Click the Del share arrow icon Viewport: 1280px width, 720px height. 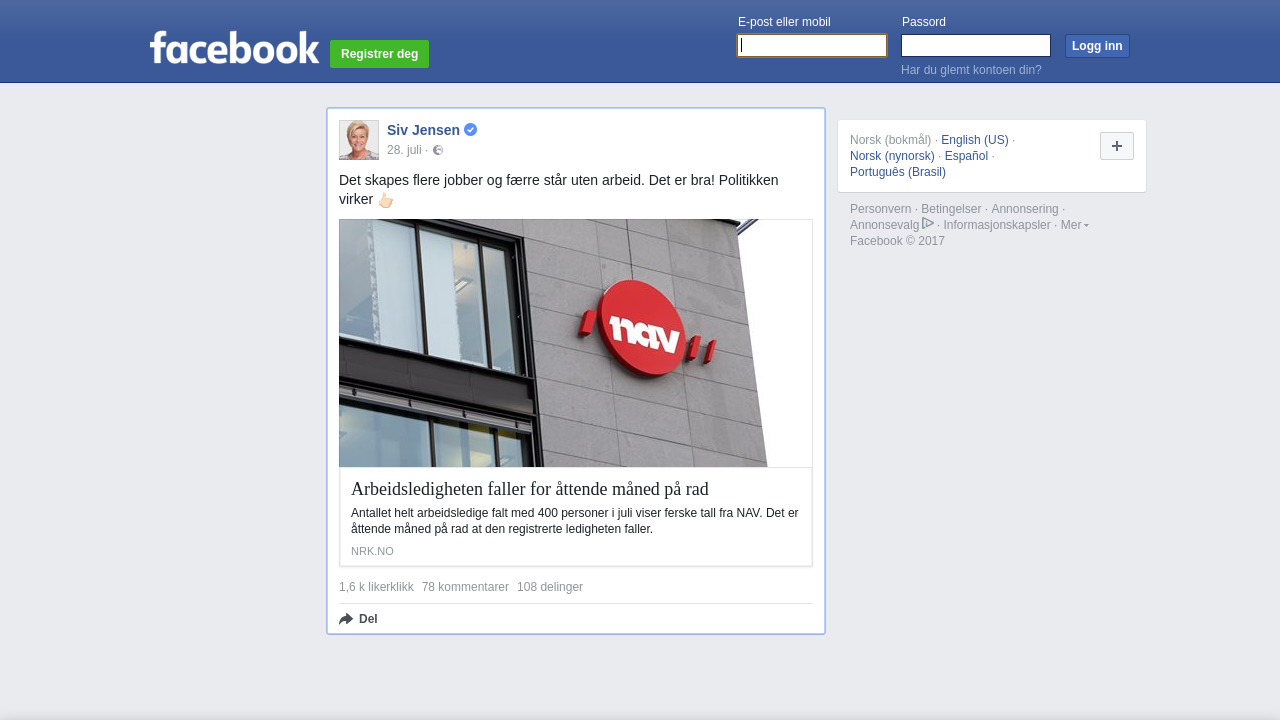pos(346,619)
